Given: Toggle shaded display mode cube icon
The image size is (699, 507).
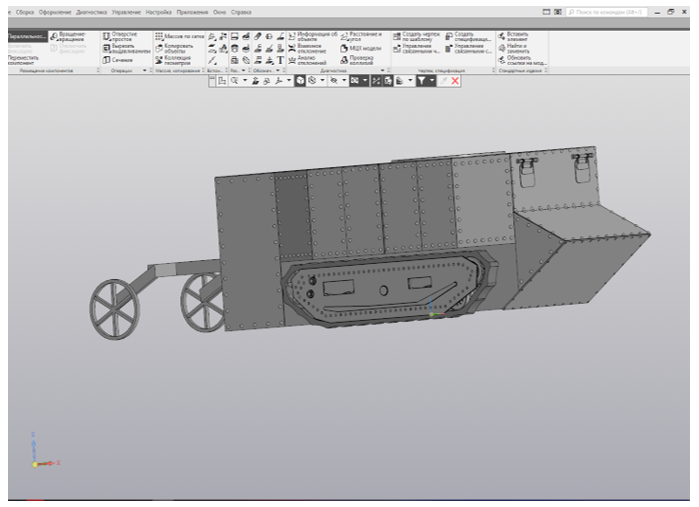Looking at the screenshot, I should coord(299,79).
